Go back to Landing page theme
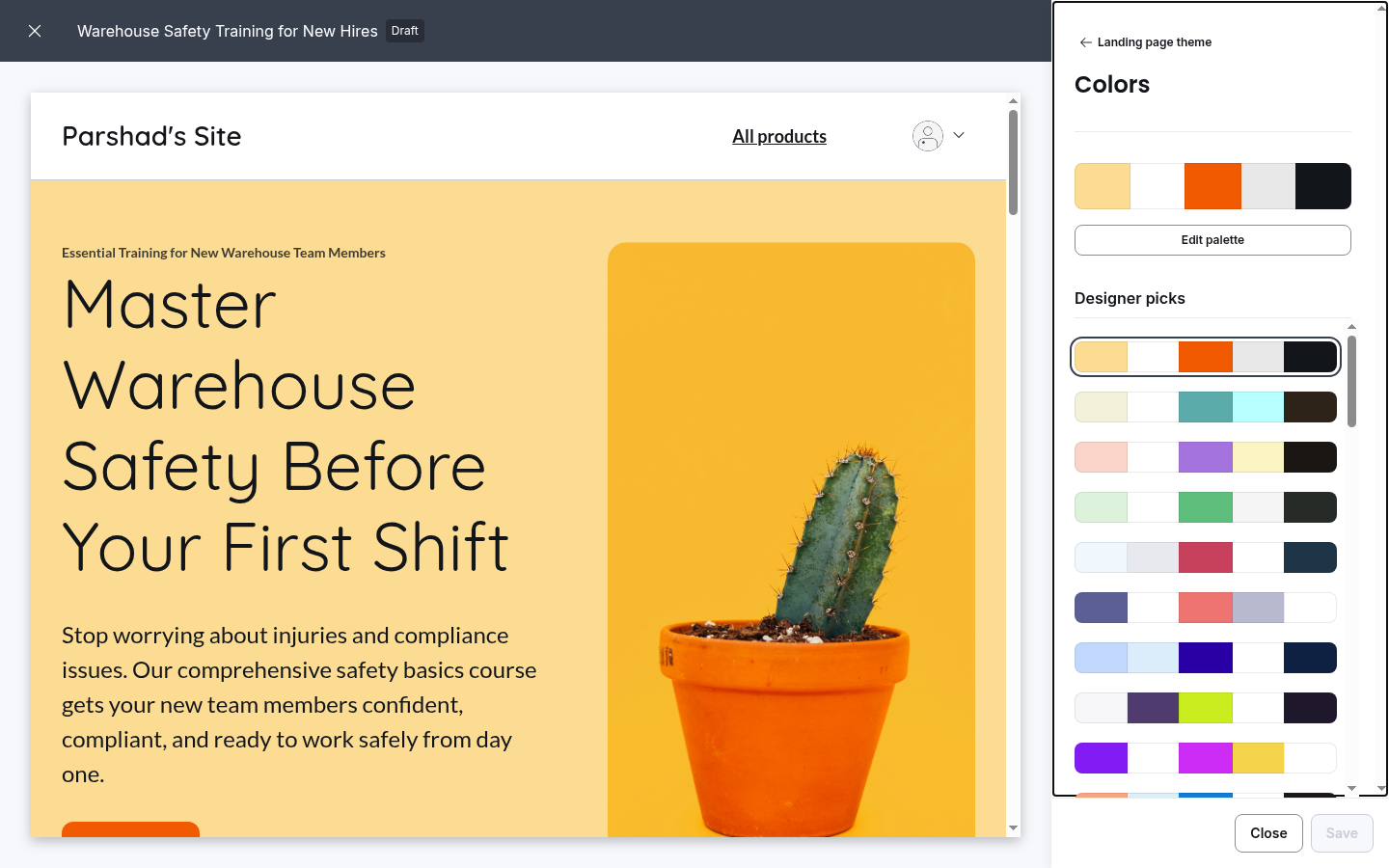 tap(1145, 42)
